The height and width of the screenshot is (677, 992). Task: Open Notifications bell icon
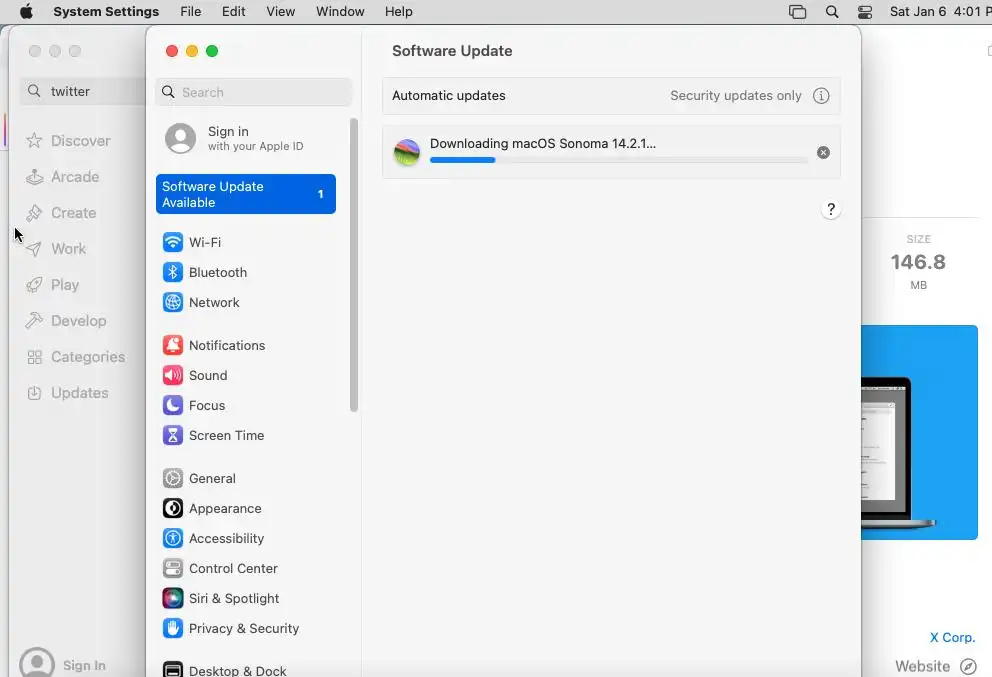pos(173,345)
